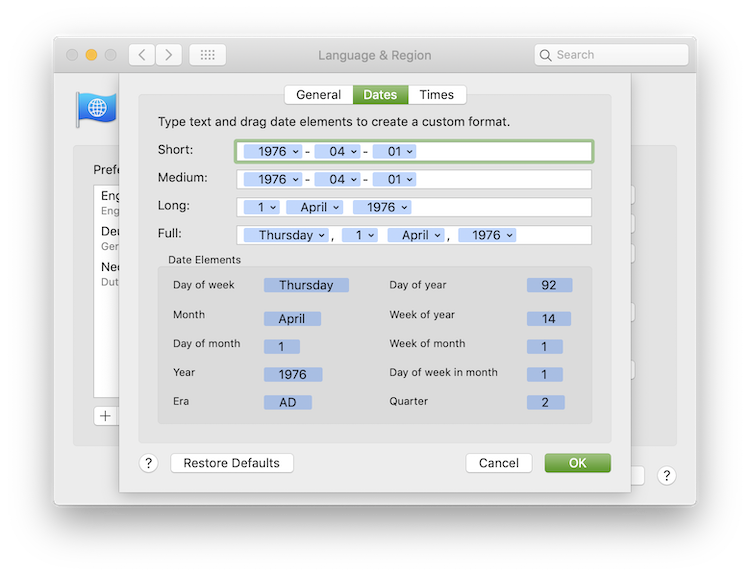Click empty area of Short format field

click(502, 152)
